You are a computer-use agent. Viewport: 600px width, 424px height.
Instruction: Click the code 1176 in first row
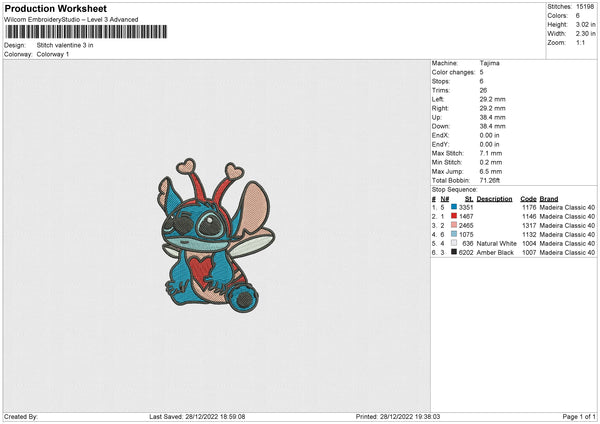[x=529, y=207]
